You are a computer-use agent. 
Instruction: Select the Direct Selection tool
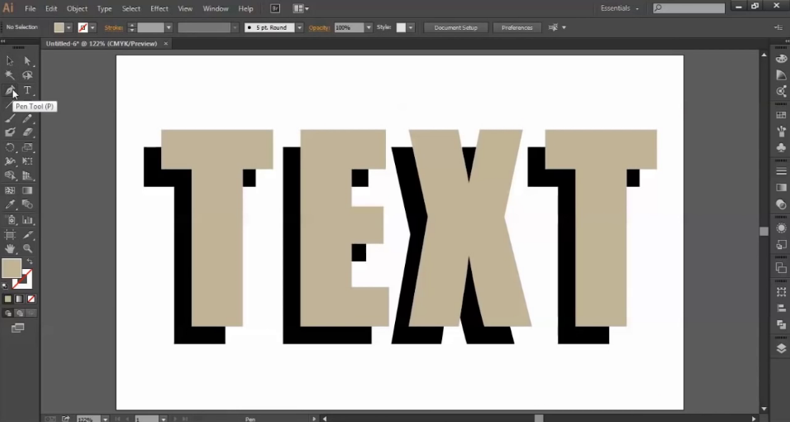point(27,61)
